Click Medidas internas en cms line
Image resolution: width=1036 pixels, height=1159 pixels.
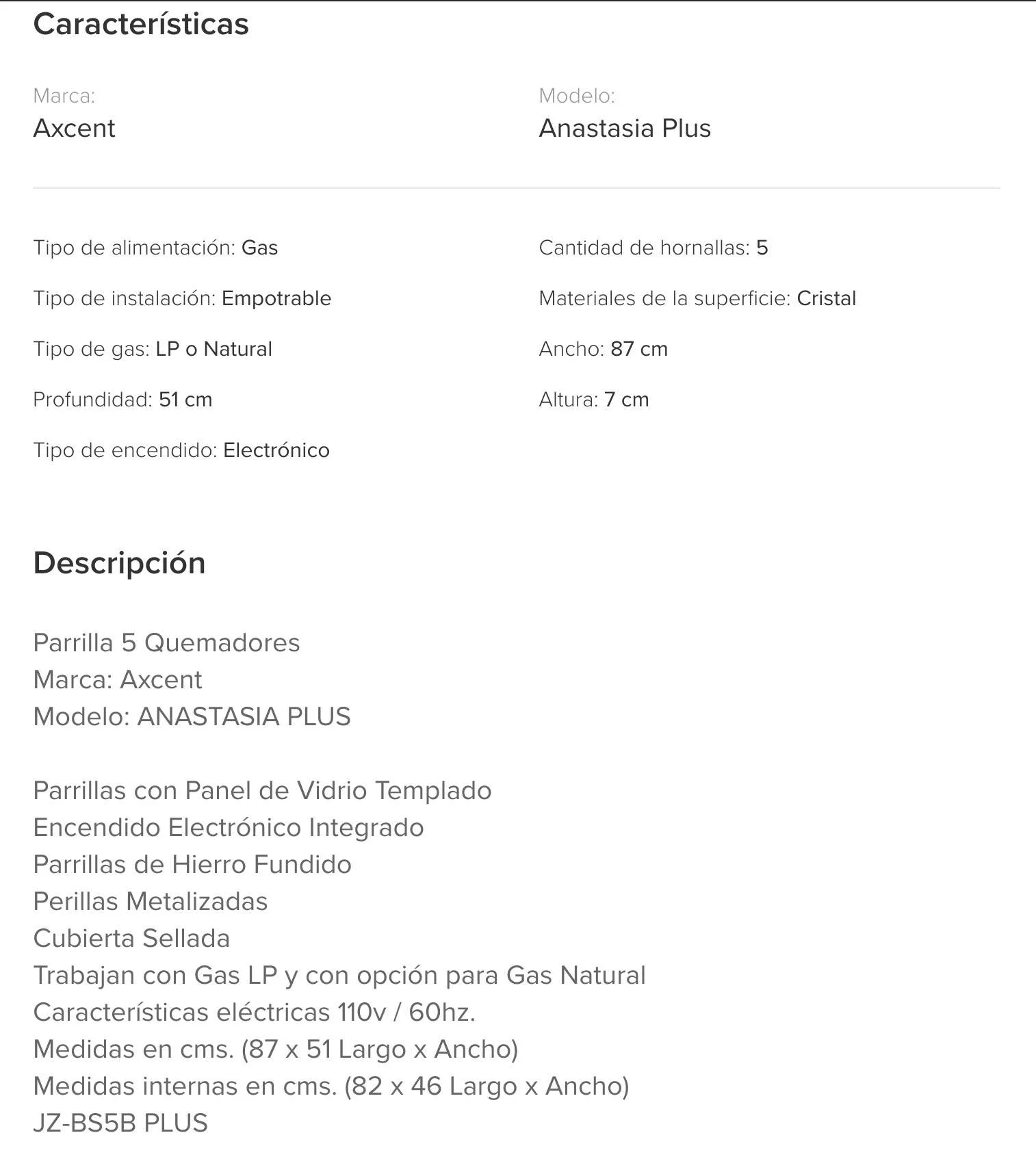click(331, 1086)
